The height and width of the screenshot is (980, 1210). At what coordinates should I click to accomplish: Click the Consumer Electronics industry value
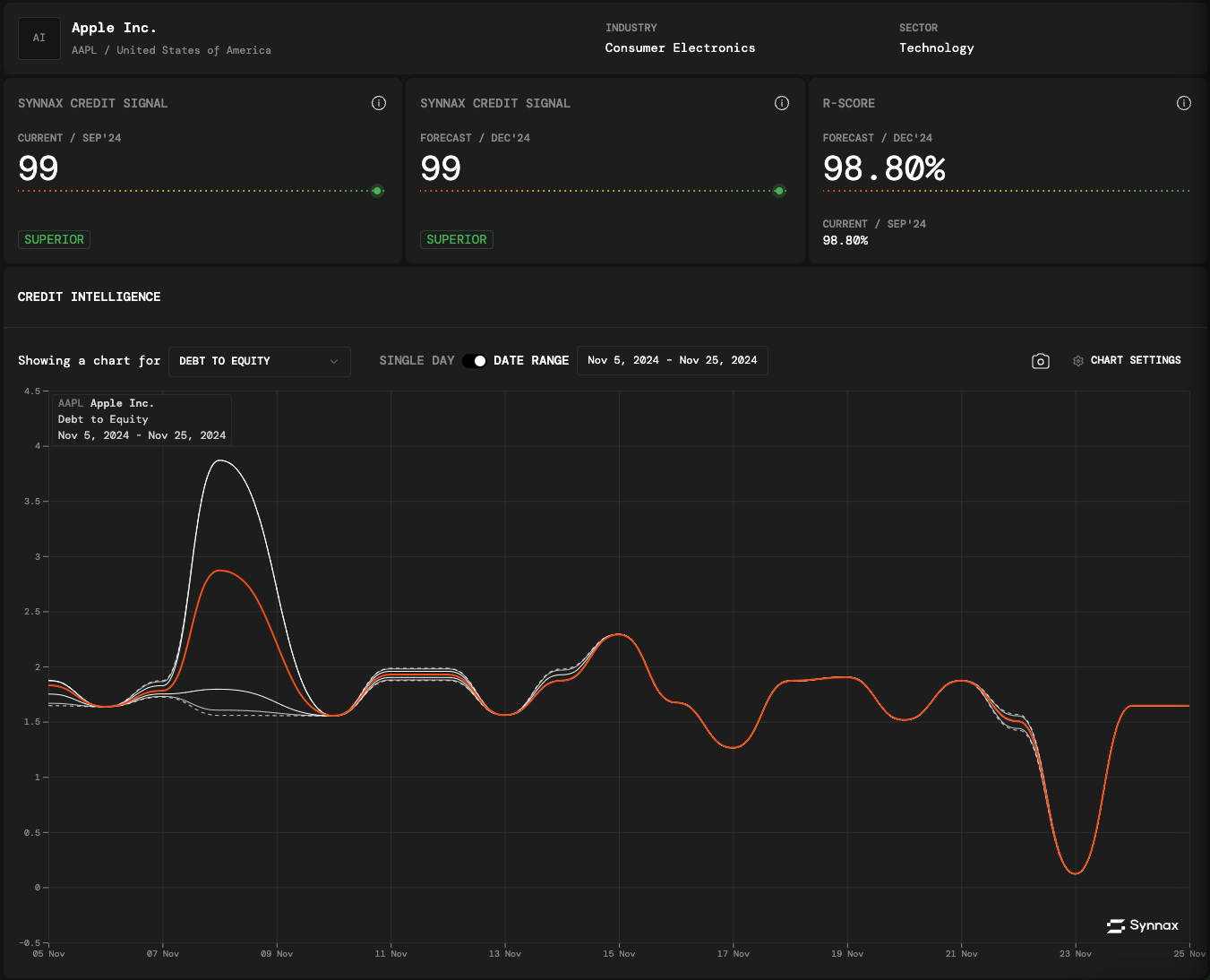point(680,47)
